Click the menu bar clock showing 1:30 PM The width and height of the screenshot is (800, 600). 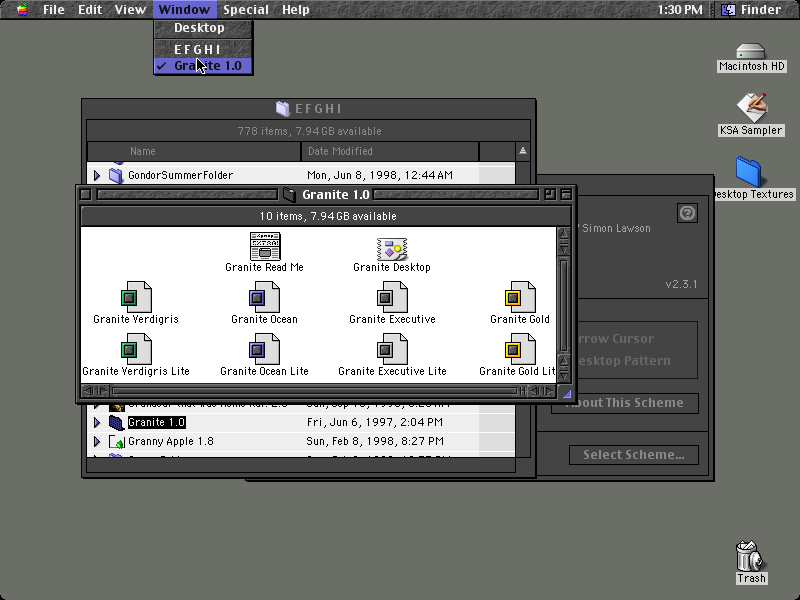click(x=680, y=9)
